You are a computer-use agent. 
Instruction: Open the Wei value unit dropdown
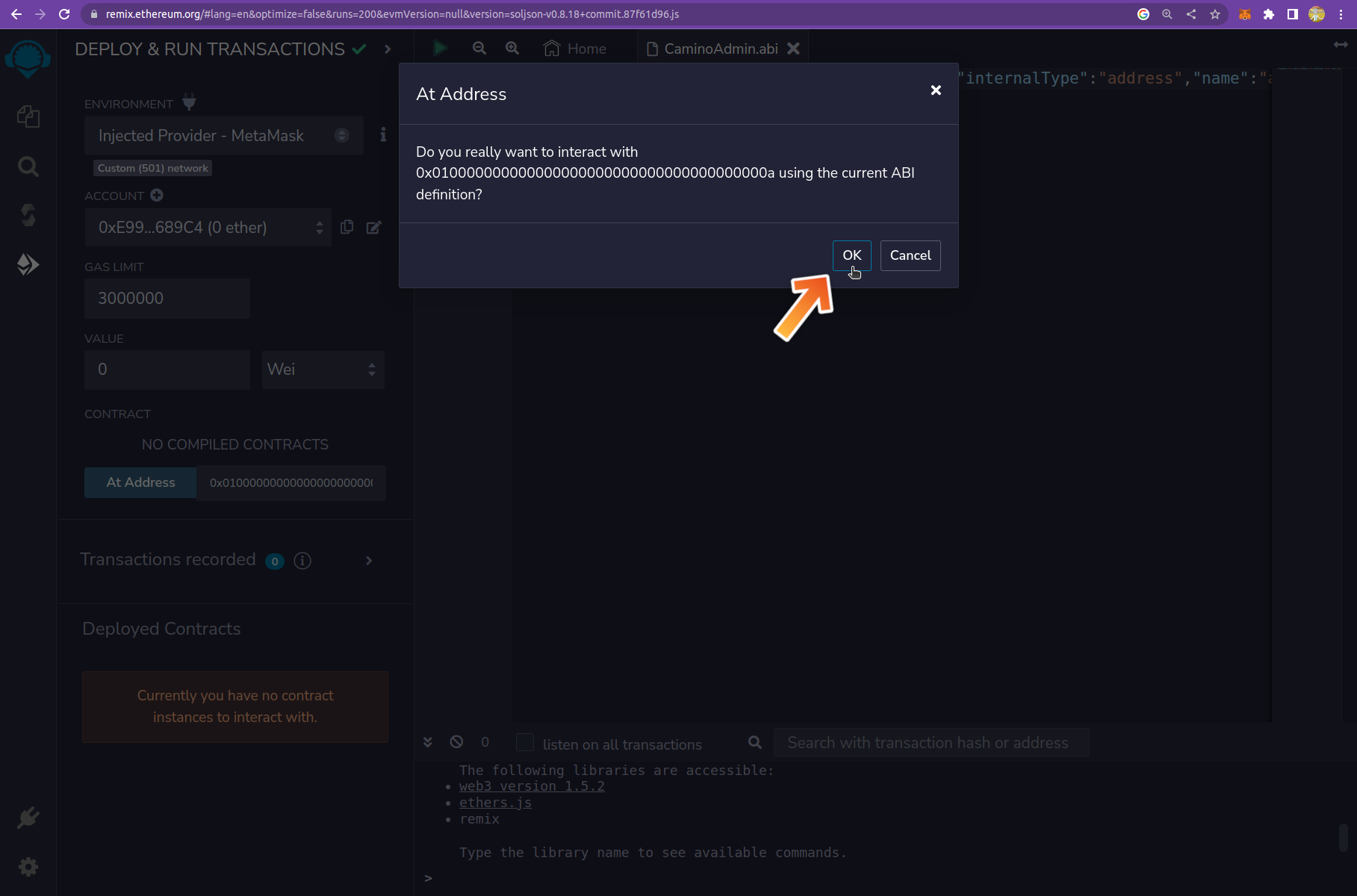323,370
